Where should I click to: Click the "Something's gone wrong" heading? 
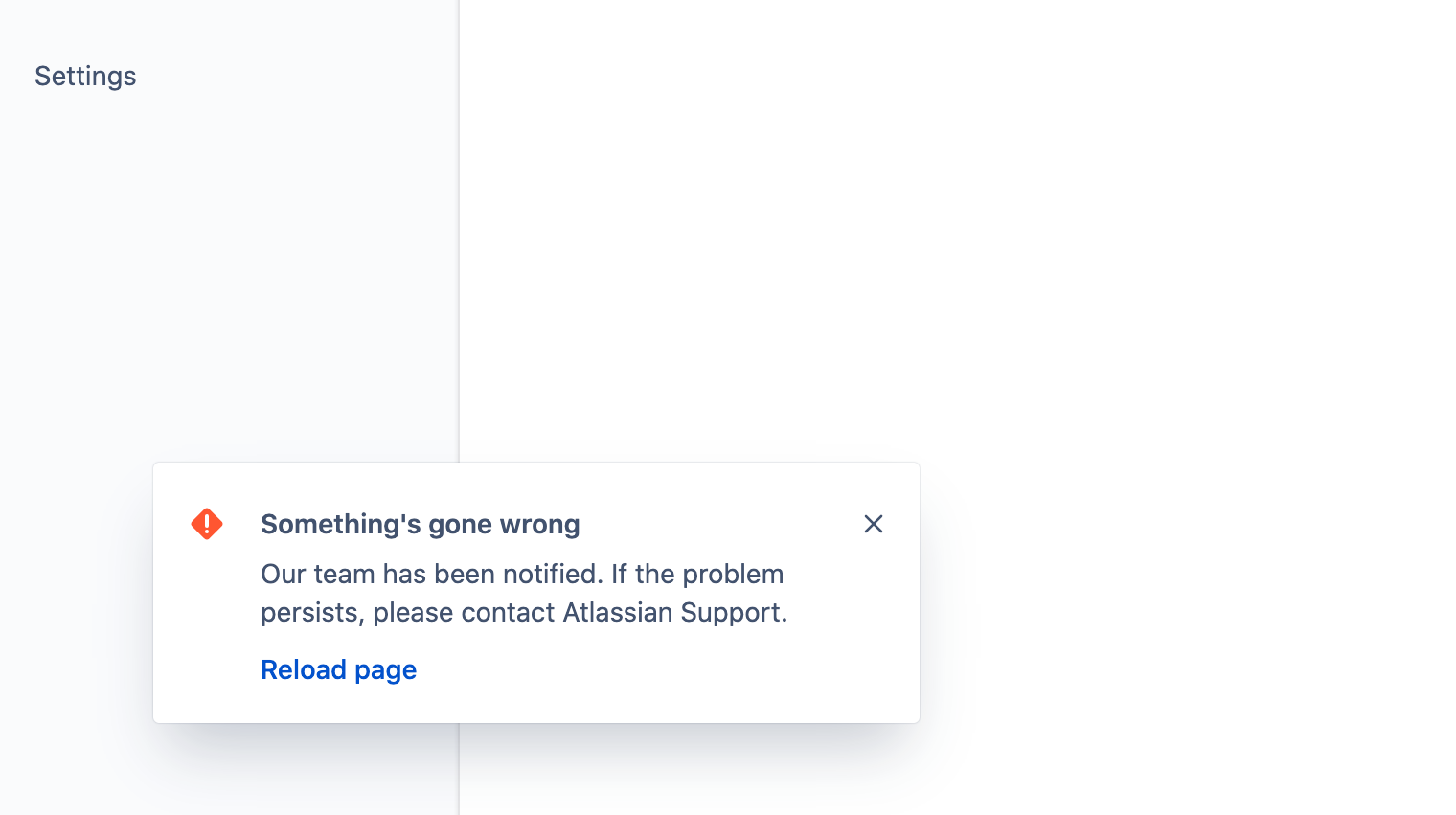[x=420, y=524]
